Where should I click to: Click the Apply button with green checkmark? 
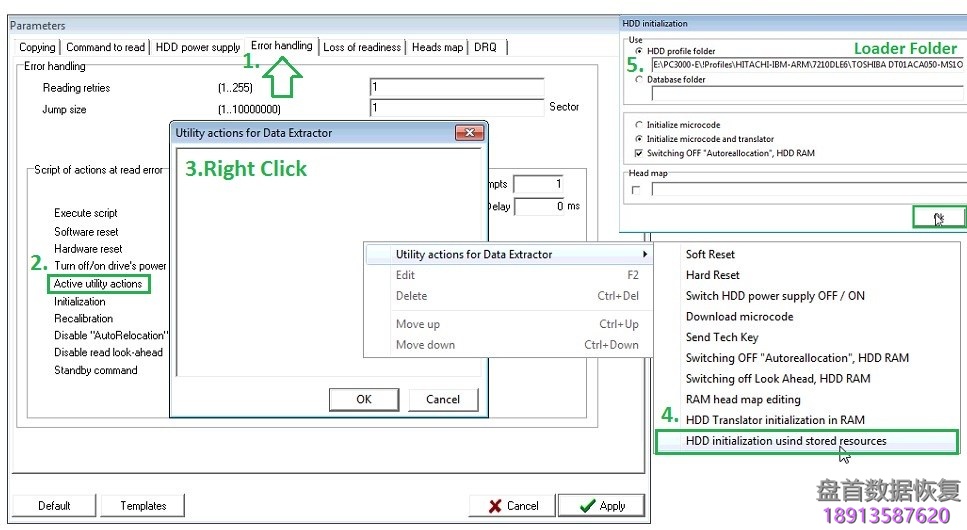[x=601, y=505]
